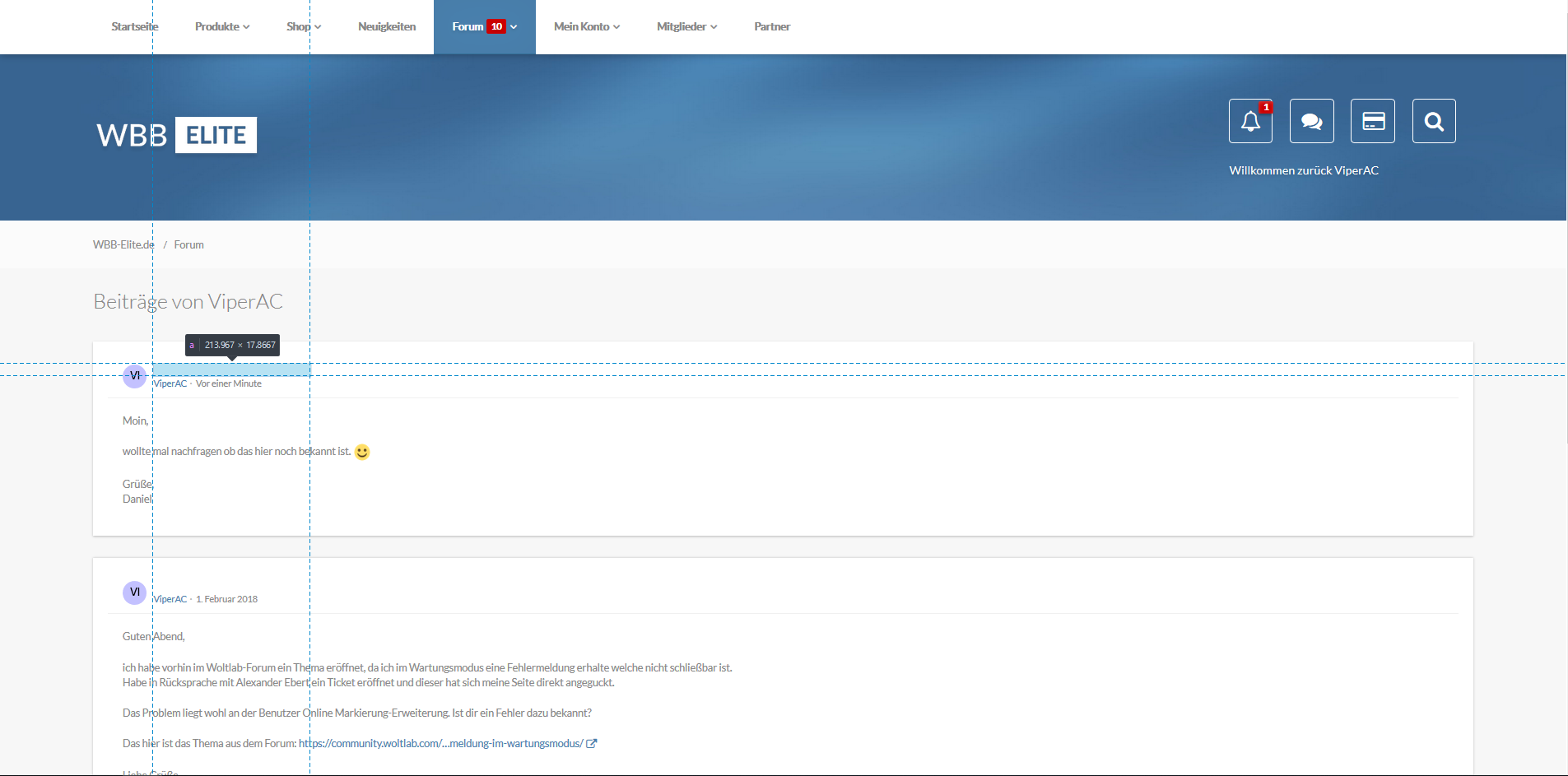Screen dimensions: 1568x776
Task: Expand the Mitglieder dropdown menu
Action: coord(686,27)
